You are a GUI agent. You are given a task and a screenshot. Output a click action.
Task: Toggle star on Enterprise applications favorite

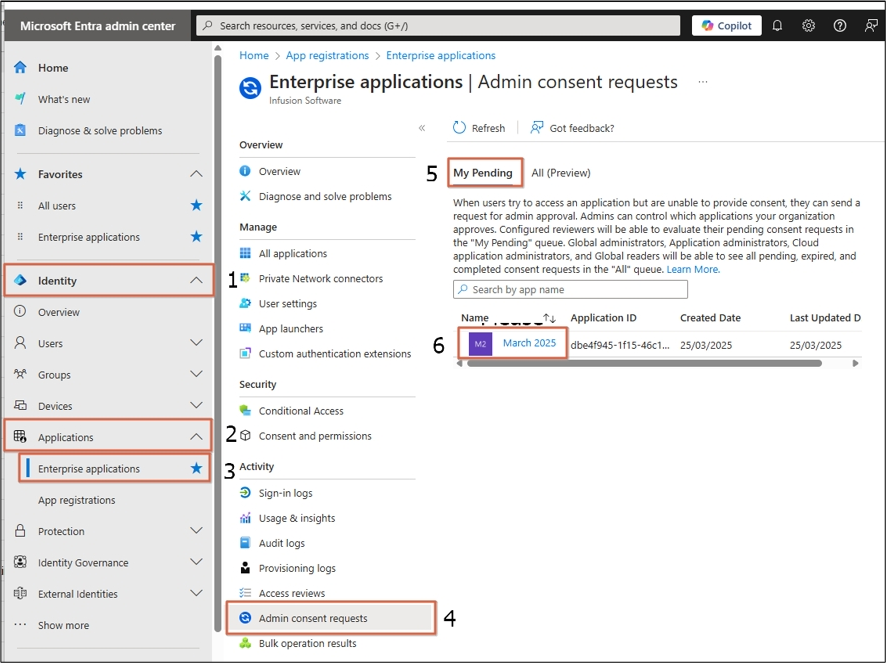196,236
